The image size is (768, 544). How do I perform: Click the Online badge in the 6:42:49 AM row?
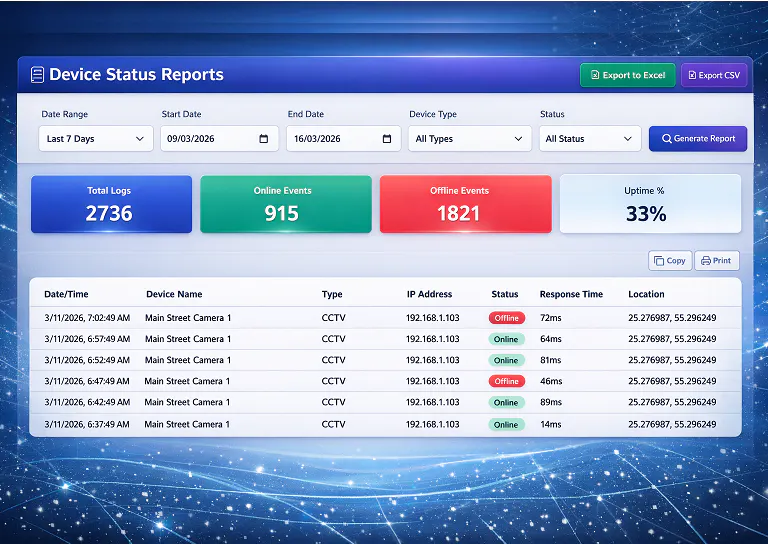pyautogui.click(x=506, y=402)
